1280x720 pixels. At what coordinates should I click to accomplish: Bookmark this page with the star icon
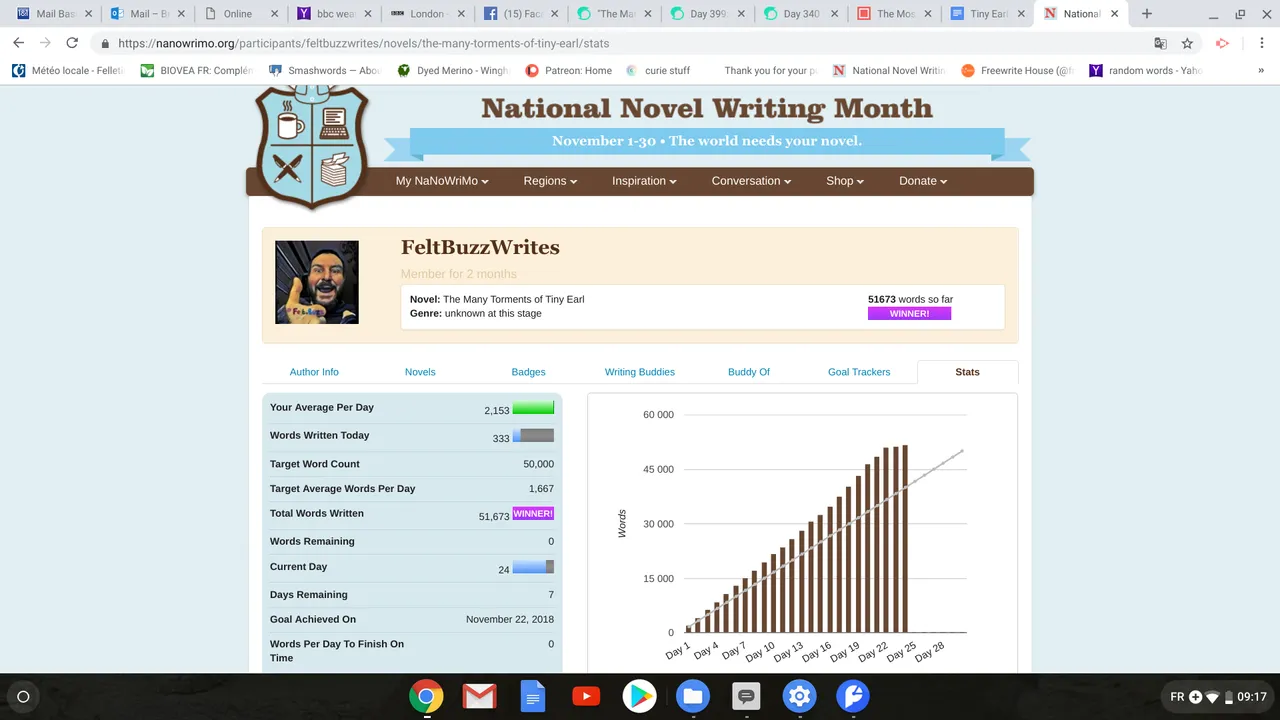pos(1187,43)
